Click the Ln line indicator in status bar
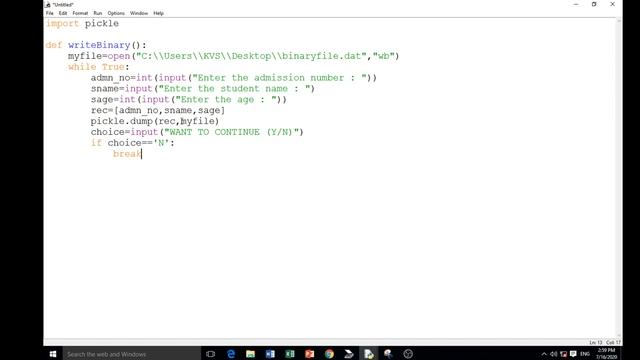This screenshot has width=640, height=360. pos(596,342)
